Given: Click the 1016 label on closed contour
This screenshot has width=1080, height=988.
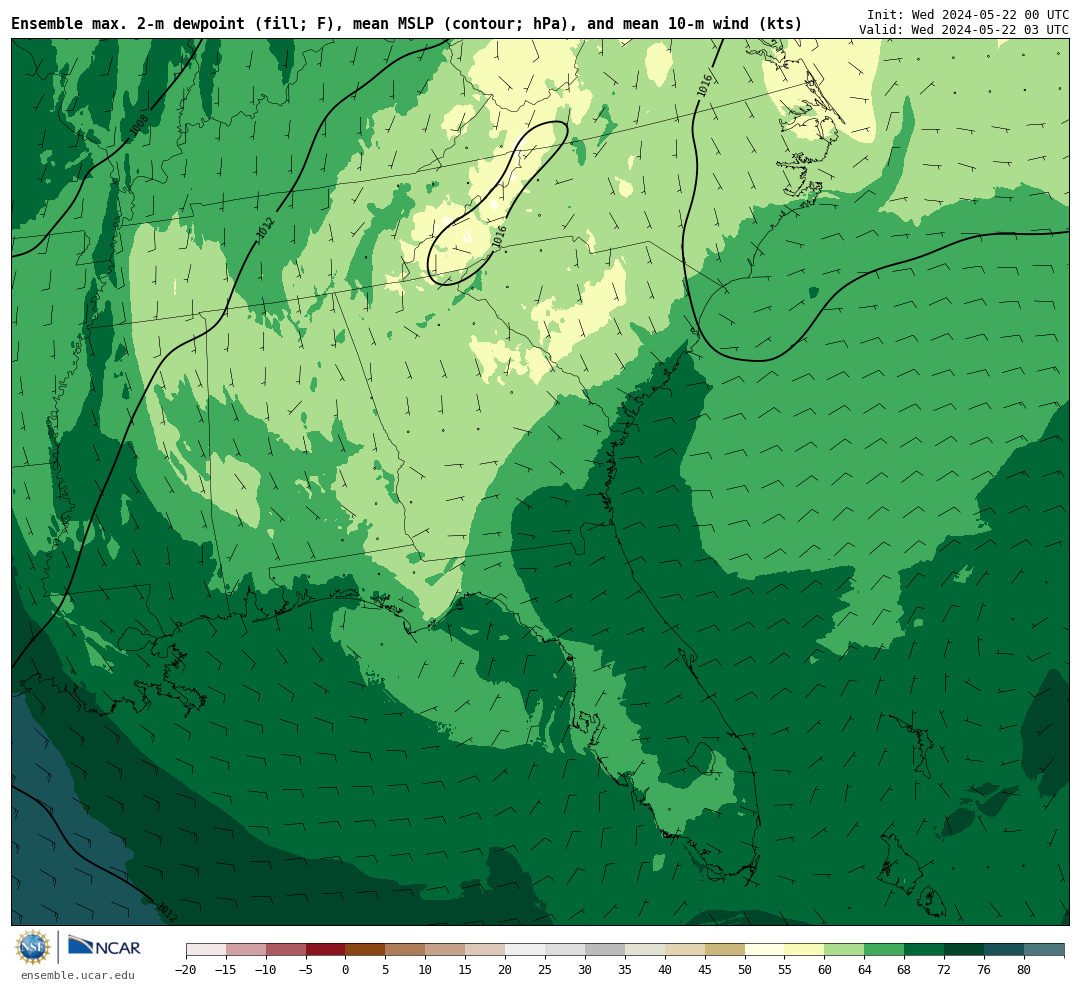Looking at the screenshot, I should point(499,237).
